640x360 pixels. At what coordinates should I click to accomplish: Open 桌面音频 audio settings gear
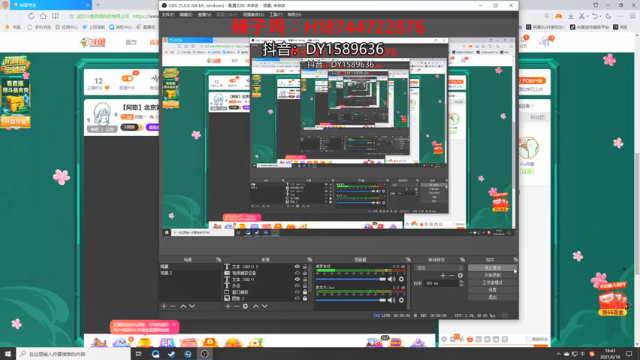(401, 279)
